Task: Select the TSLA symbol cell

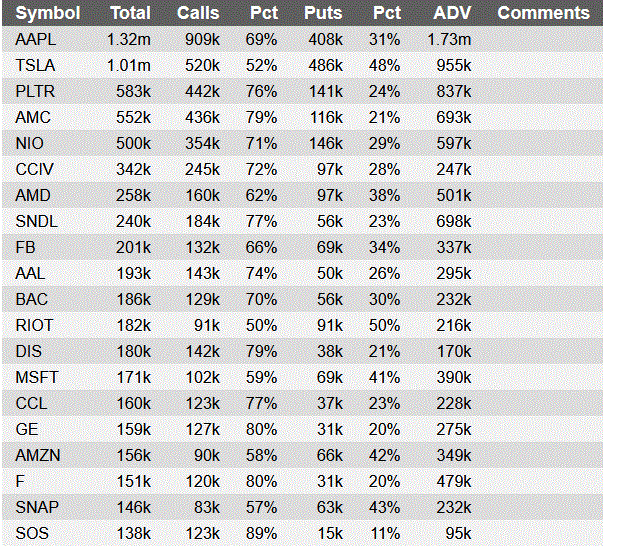Action: [x=36, y=66]
